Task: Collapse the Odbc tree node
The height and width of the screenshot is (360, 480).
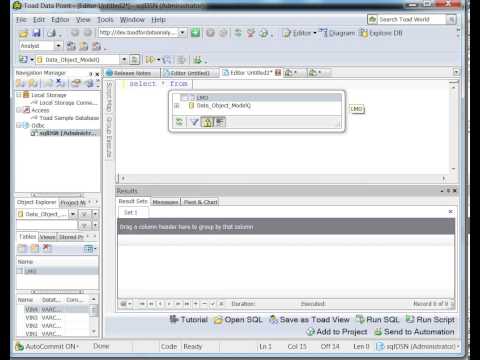Action: 19,125
